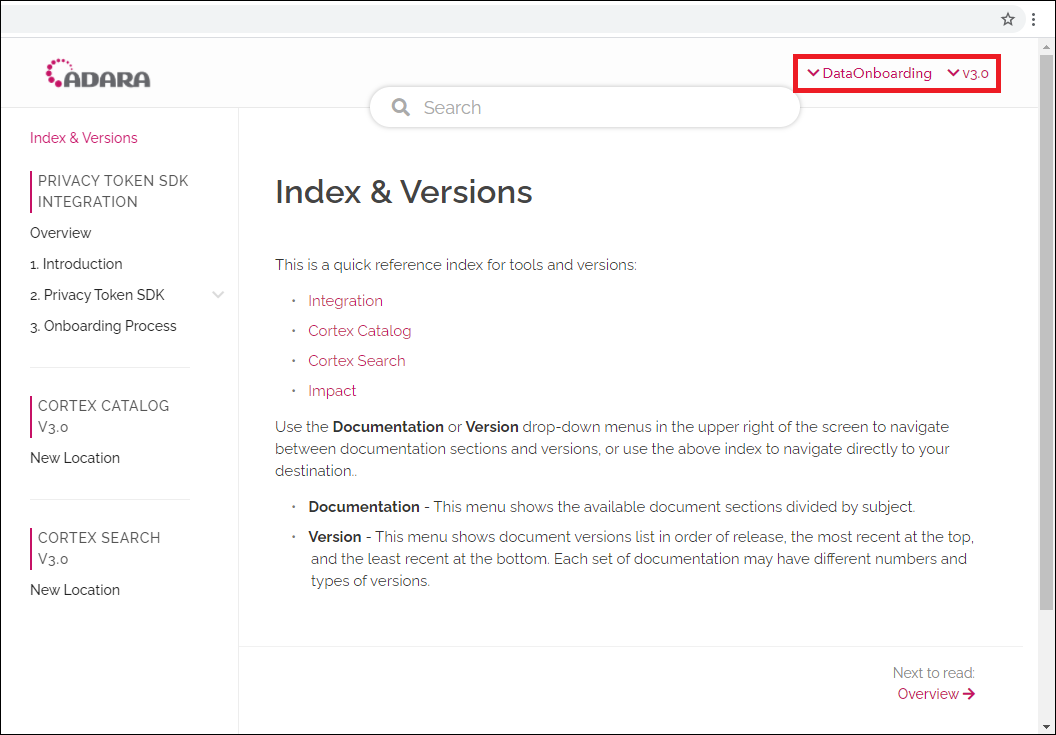Click the Adara logo
The width and height of the screenshot is (1056, 735).
[x=98, y=73]
